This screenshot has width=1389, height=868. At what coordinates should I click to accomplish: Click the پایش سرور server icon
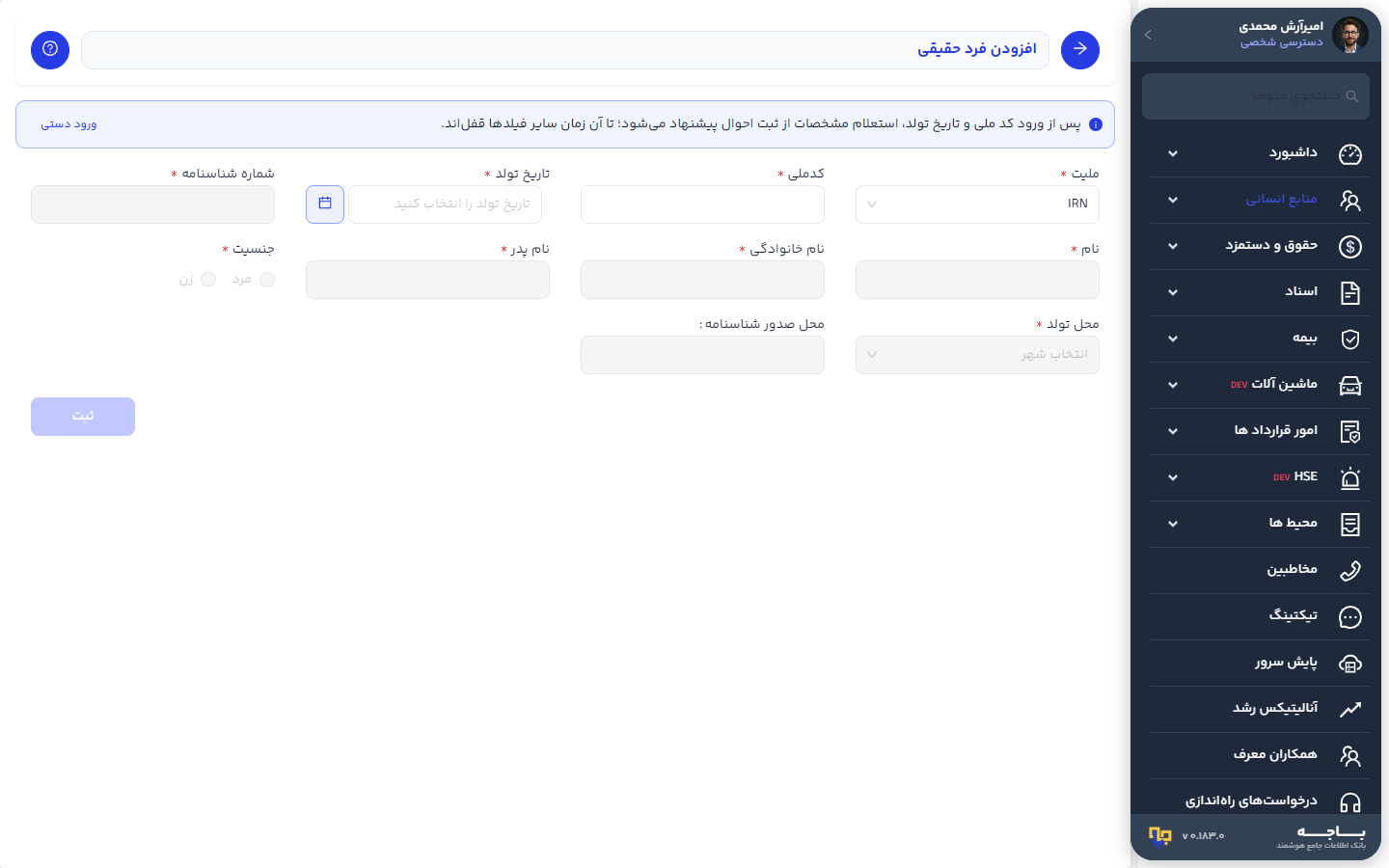(x=1350, y=664)
